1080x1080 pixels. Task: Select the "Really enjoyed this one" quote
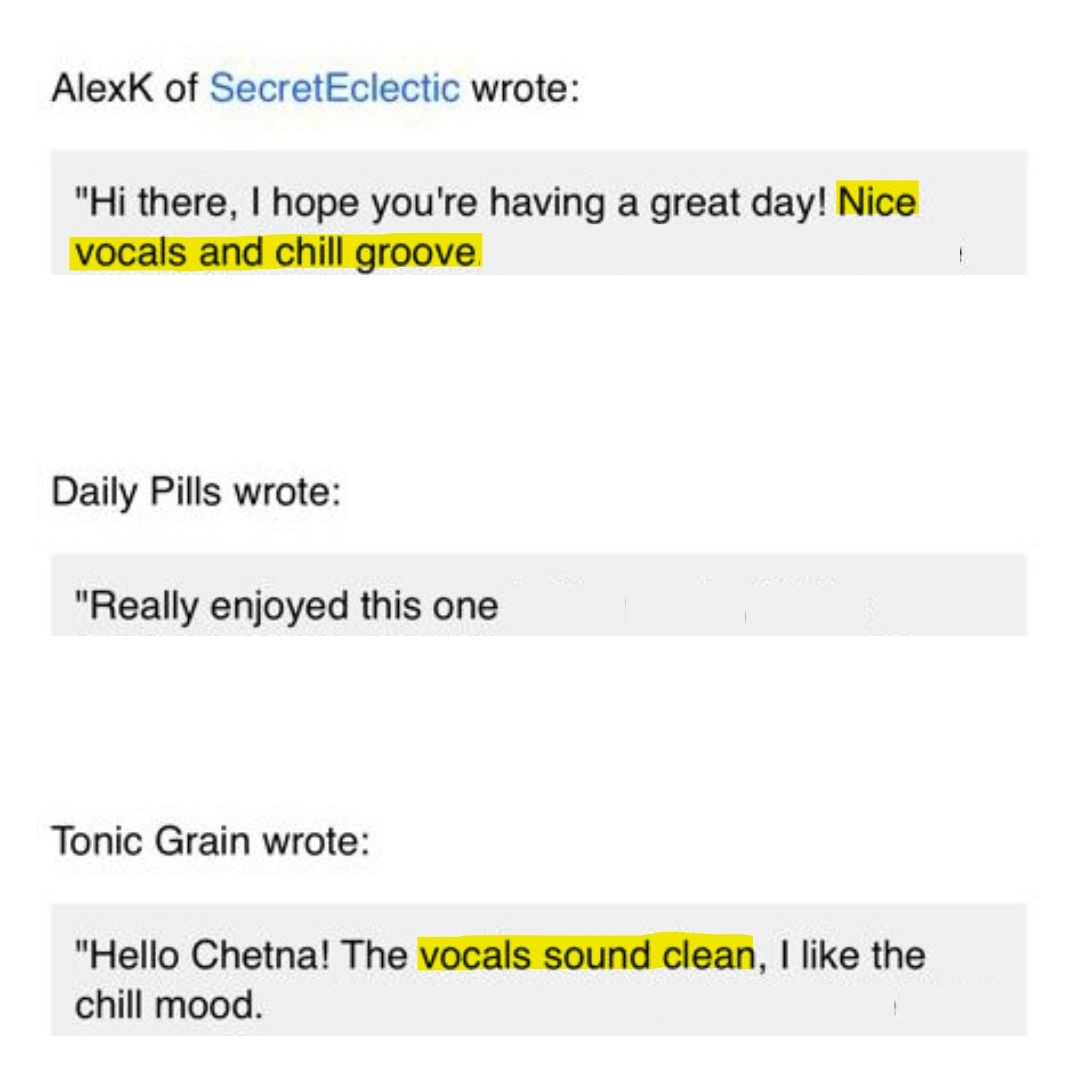coord(286,606)
